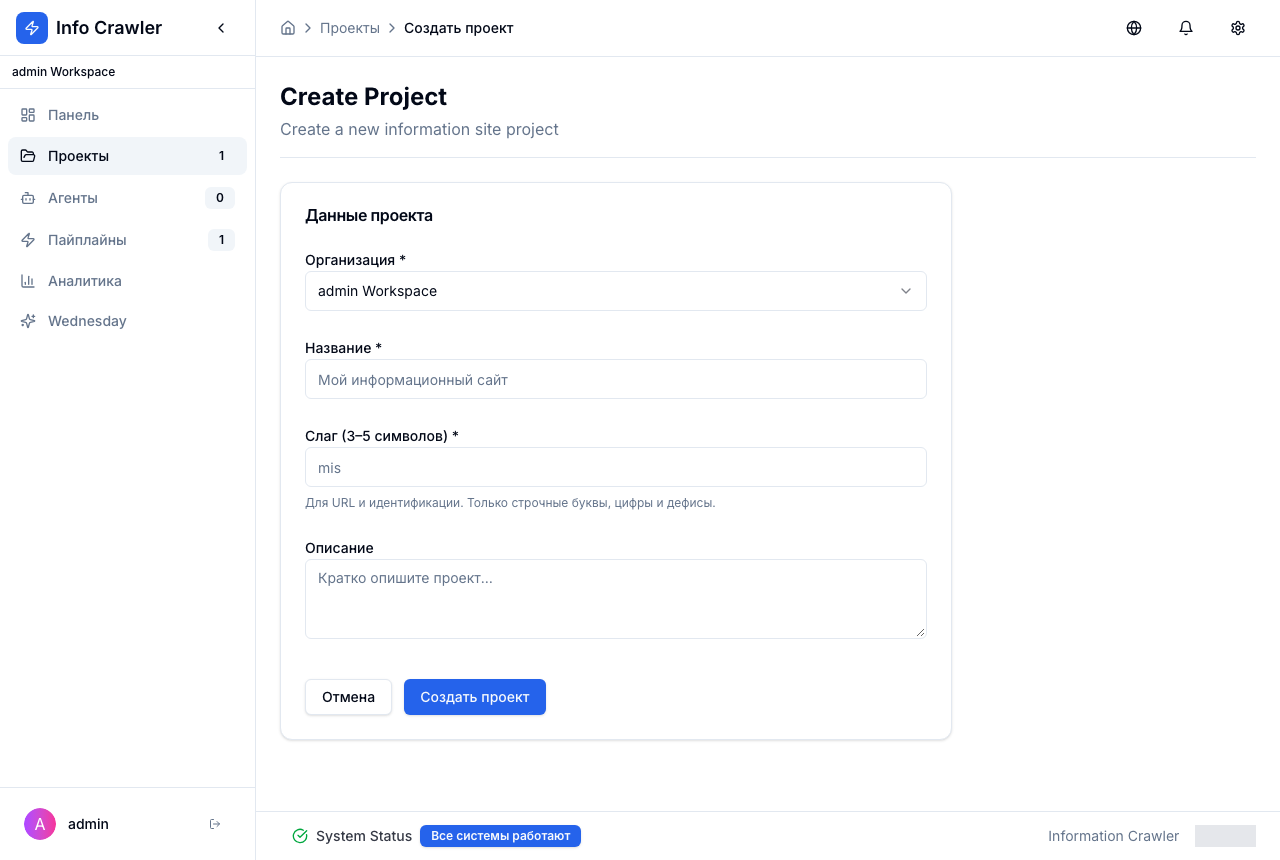Image resolution: width=1280 pixels, height=860 pixels.
Task: Open Wednesday in the sidebar
Action: click(127, 321)
